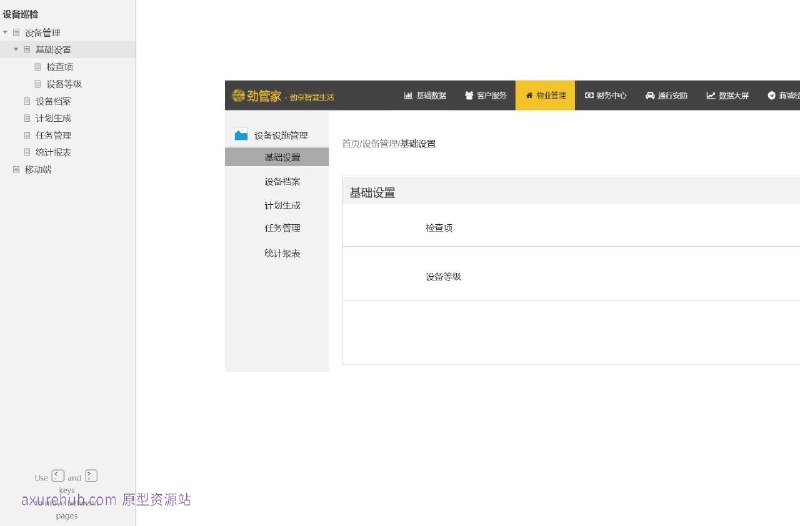Viewport: 800px width, 526px height.
Task: Select 统计报表 in the page tree
Action: pyautogui.click(x=53, y=152)
